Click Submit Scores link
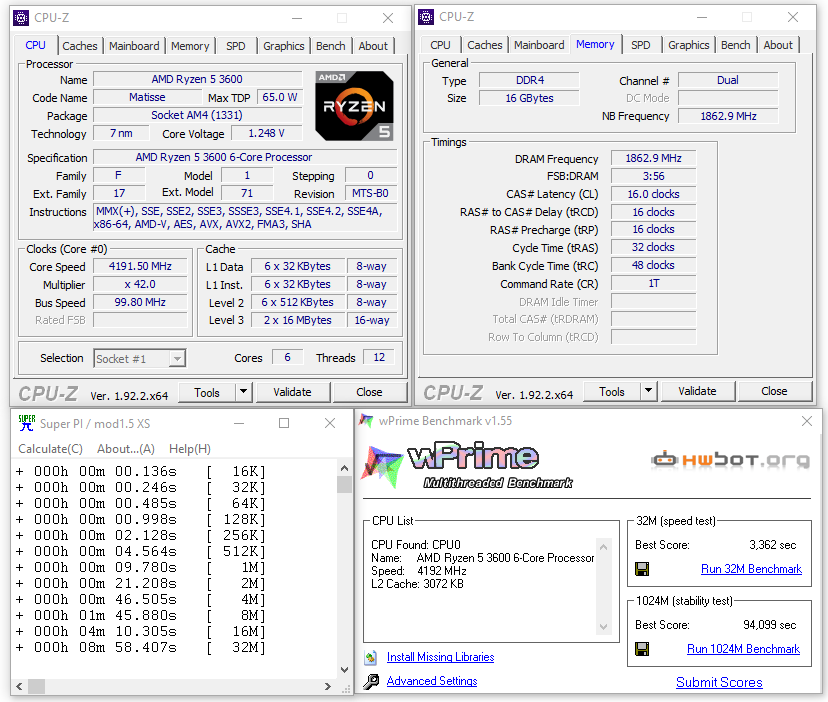Viewport: 828px width, 702px height. 719,682
